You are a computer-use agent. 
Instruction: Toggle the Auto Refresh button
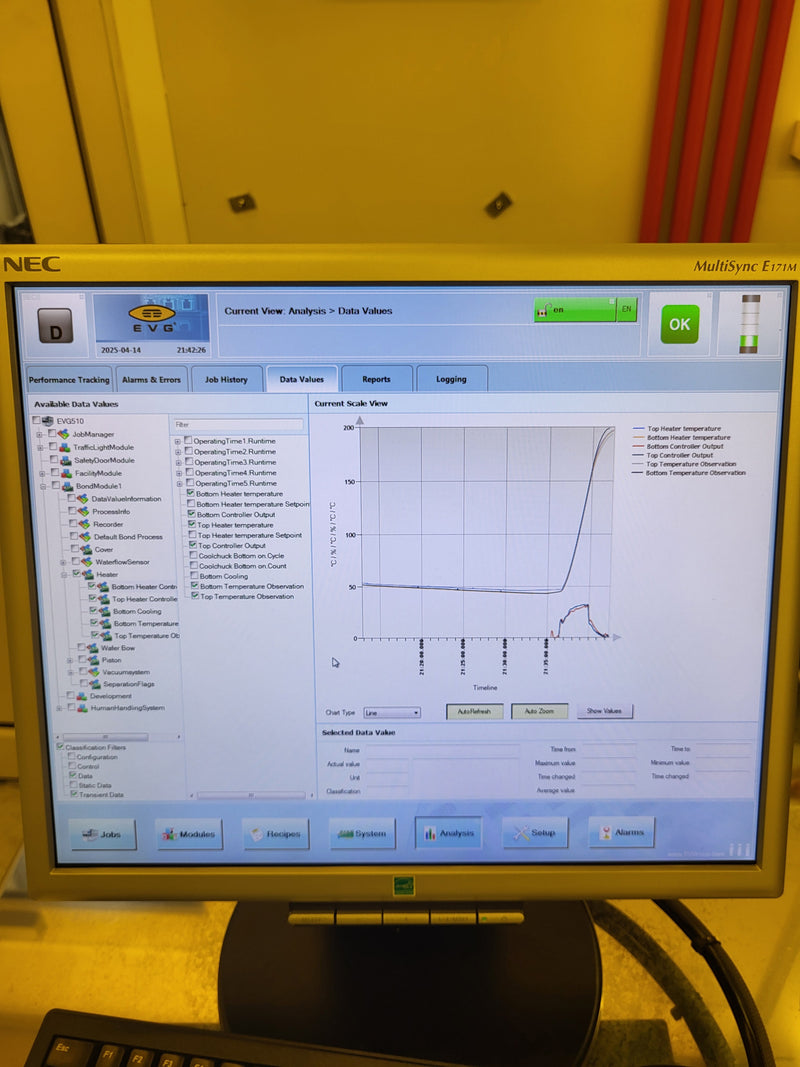473,711
